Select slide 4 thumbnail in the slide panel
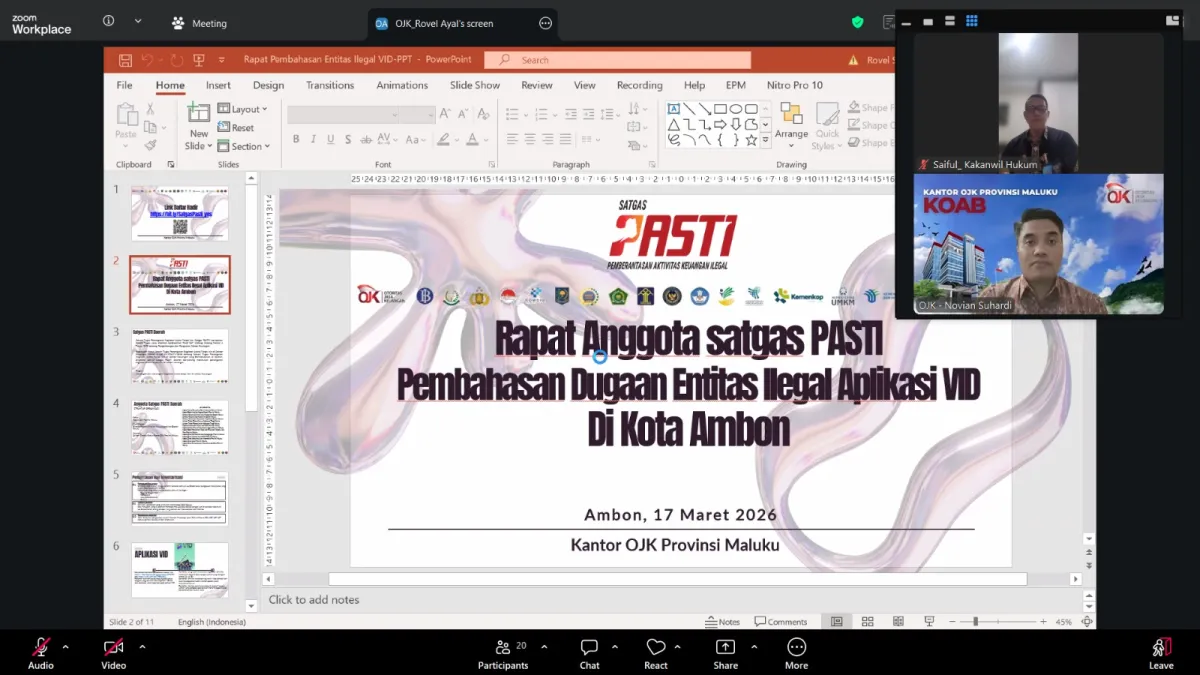1200x675 pixels. [x=180, y=427]
